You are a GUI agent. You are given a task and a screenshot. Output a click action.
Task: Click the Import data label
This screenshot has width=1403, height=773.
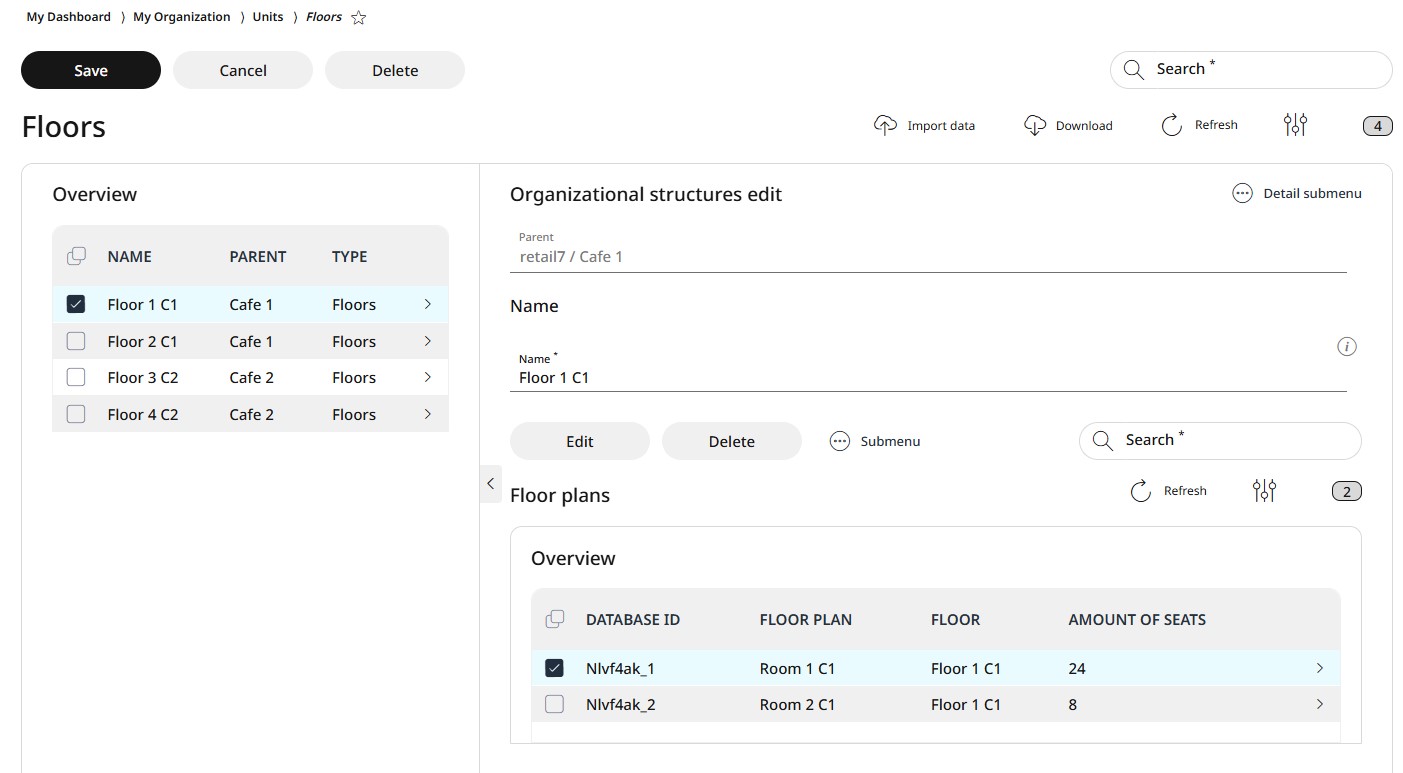941,126
